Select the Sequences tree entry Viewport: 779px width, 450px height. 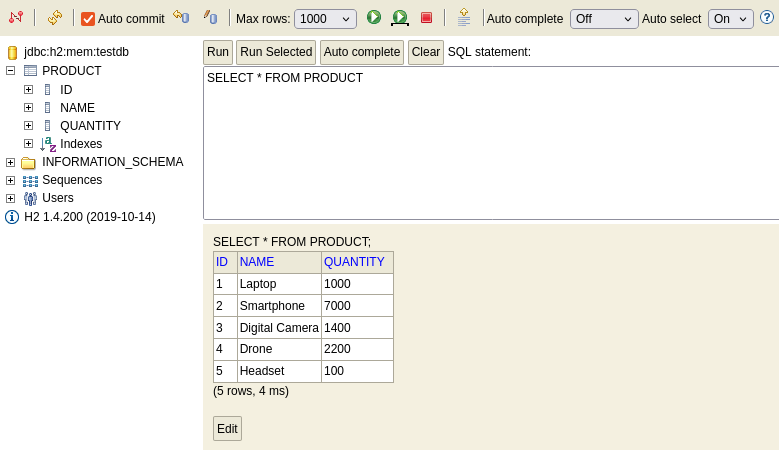click(x=72, y=180)
